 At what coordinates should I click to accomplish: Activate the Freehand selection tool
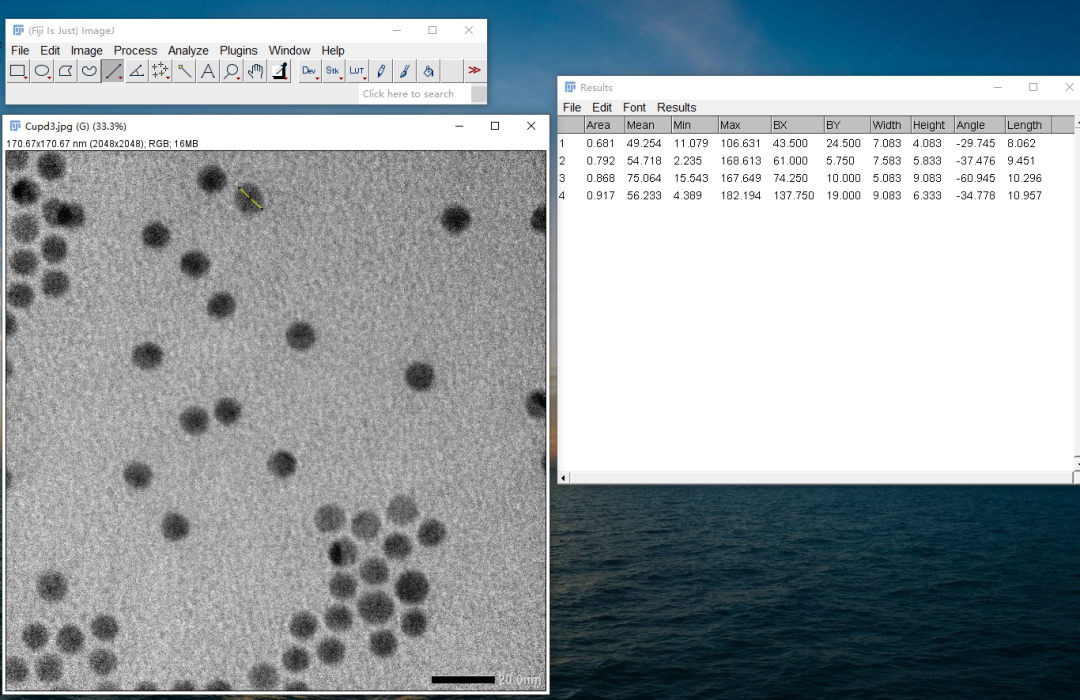[x=89, y=71]
